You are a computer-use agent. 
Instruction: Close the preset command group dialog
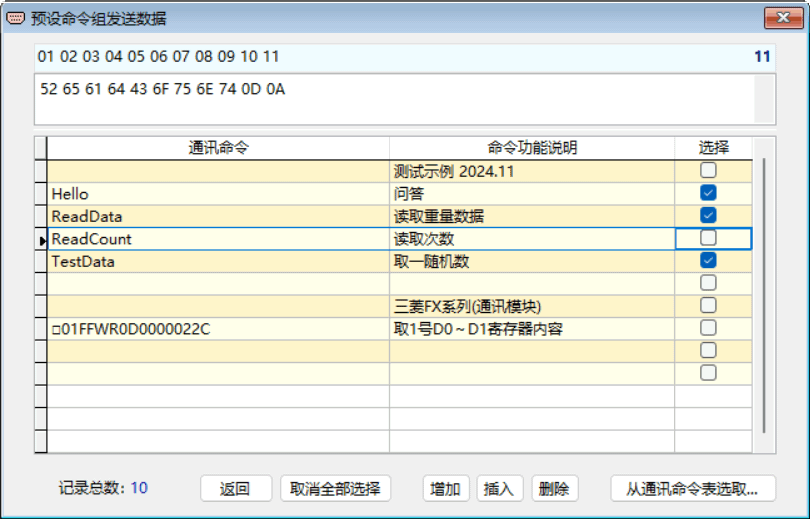coord(783,18)
